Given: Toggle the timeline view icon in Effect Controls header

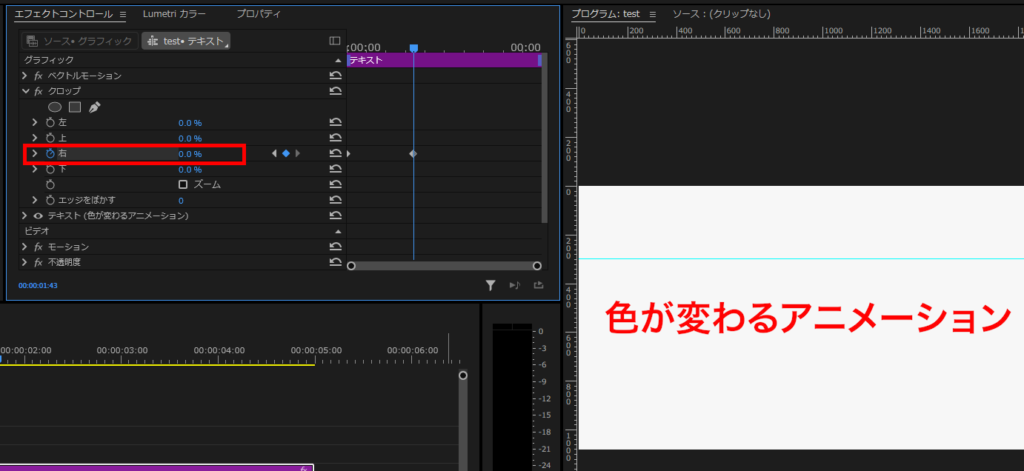Looking at the screenshot, I should click(335, 41).
